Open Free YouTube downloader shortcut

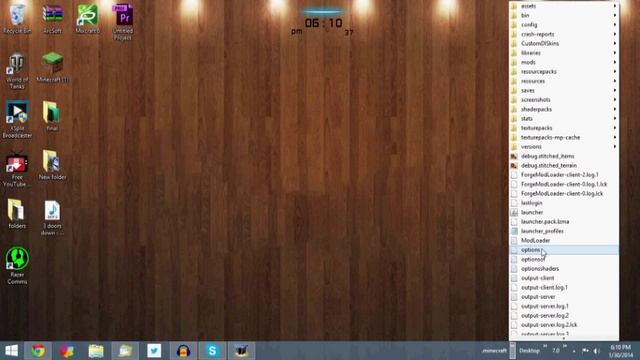tap(17, 168)
